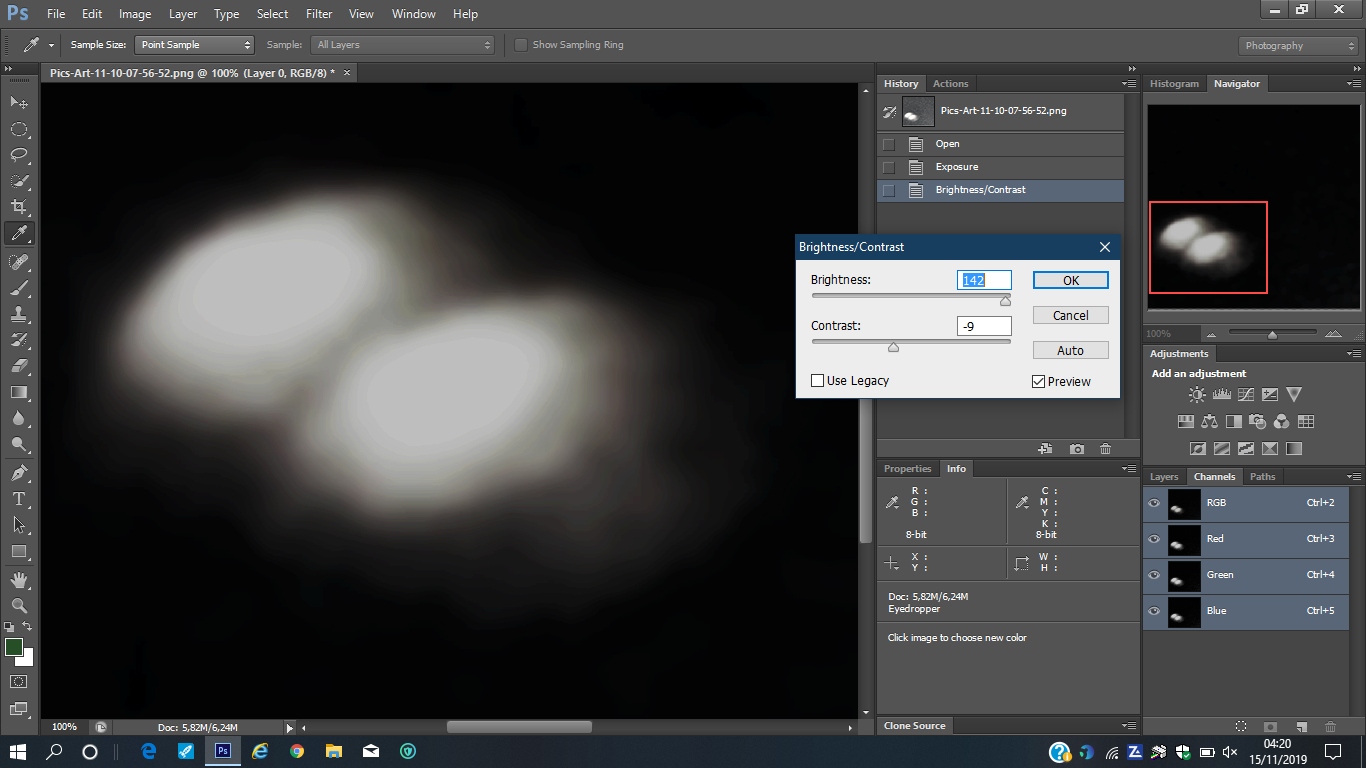Screen dimensions: 1366x768
Task: Select the Lasso tool
Action: point(19,155)
